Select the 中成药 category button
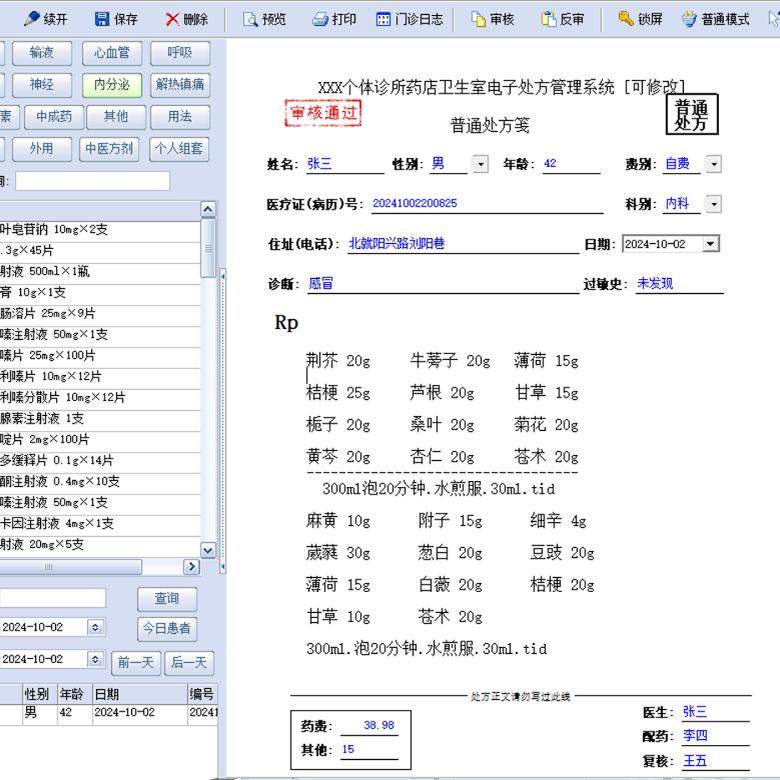780x780 pixels. pyautogui.click(x=54, y=117)
